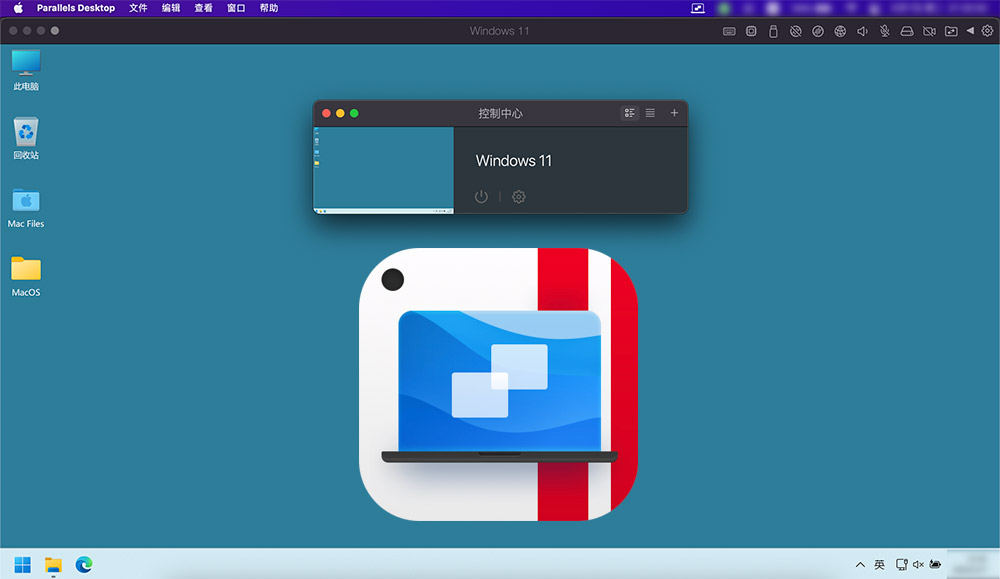The image size is (1000, 579).
Task: Click the keyboard icon in the VM toolbar
Action: pyautogui.click(x=729, y=31)
